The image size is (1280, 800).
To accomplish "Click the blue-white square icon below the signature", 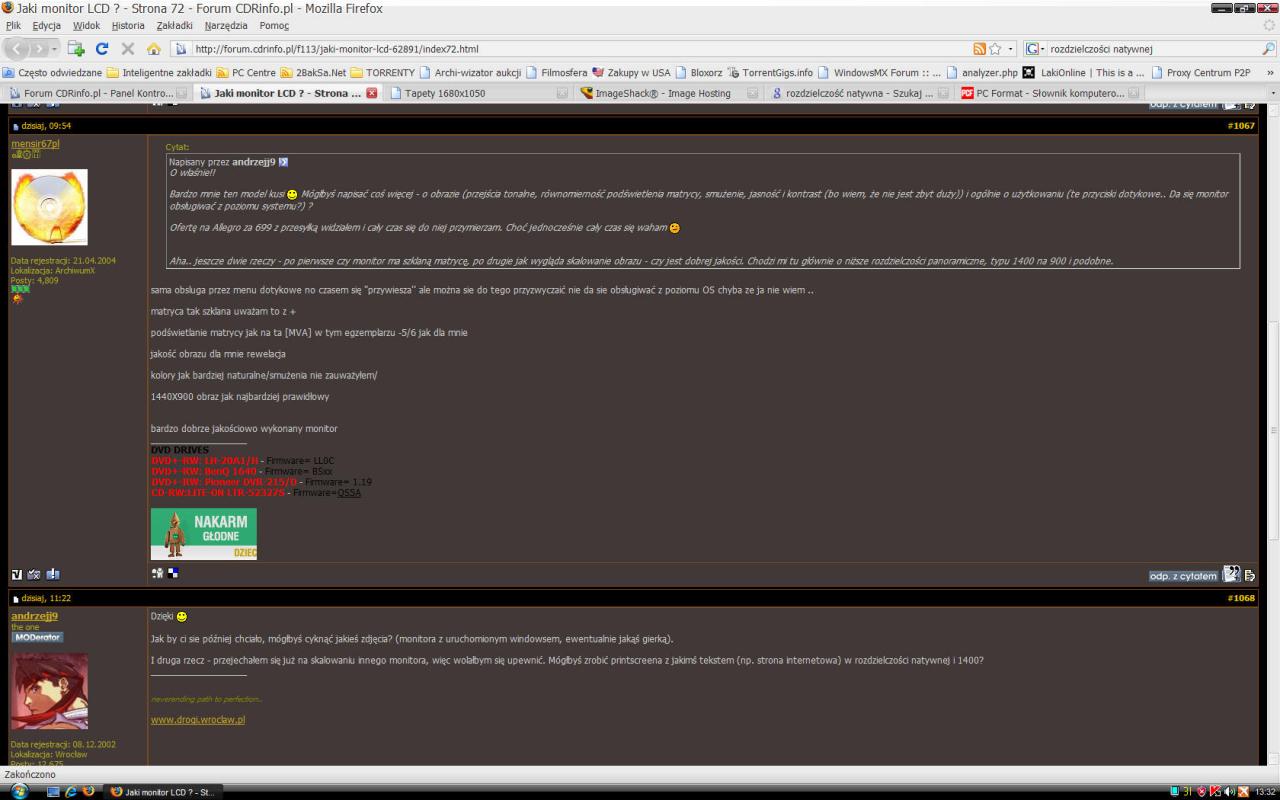I will (x=173, y=573).
